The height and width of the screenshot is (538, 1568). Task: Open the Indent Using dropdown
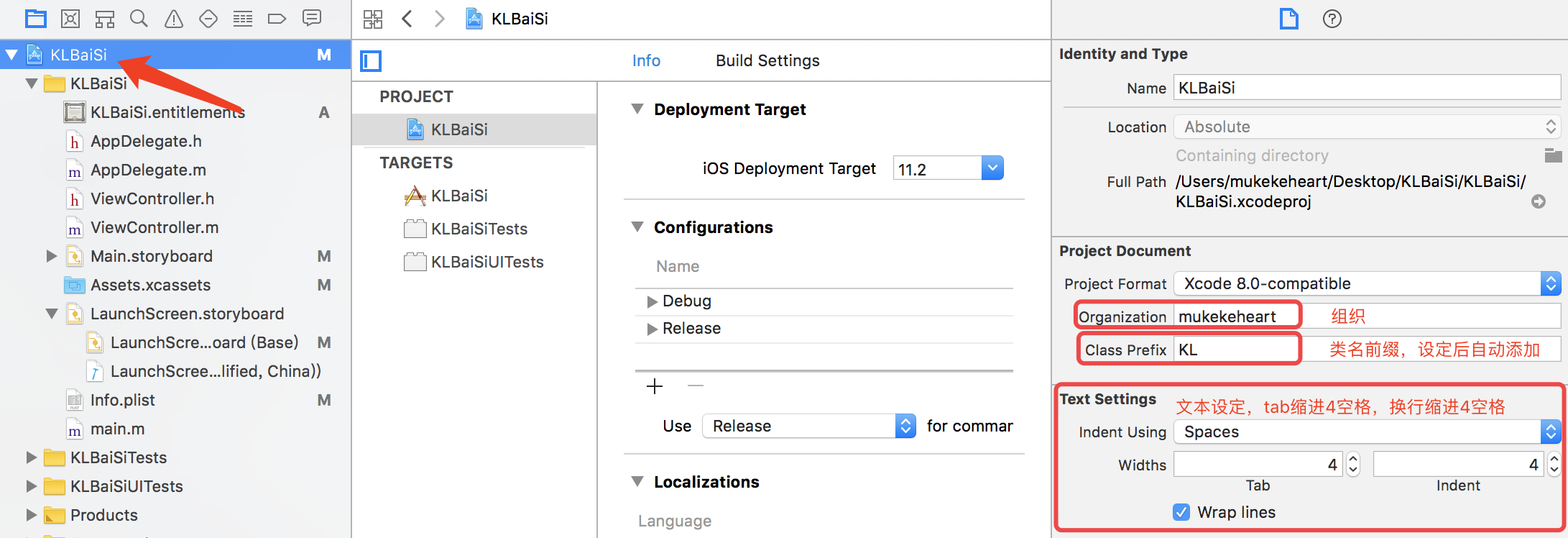[x=1368, y=432]
